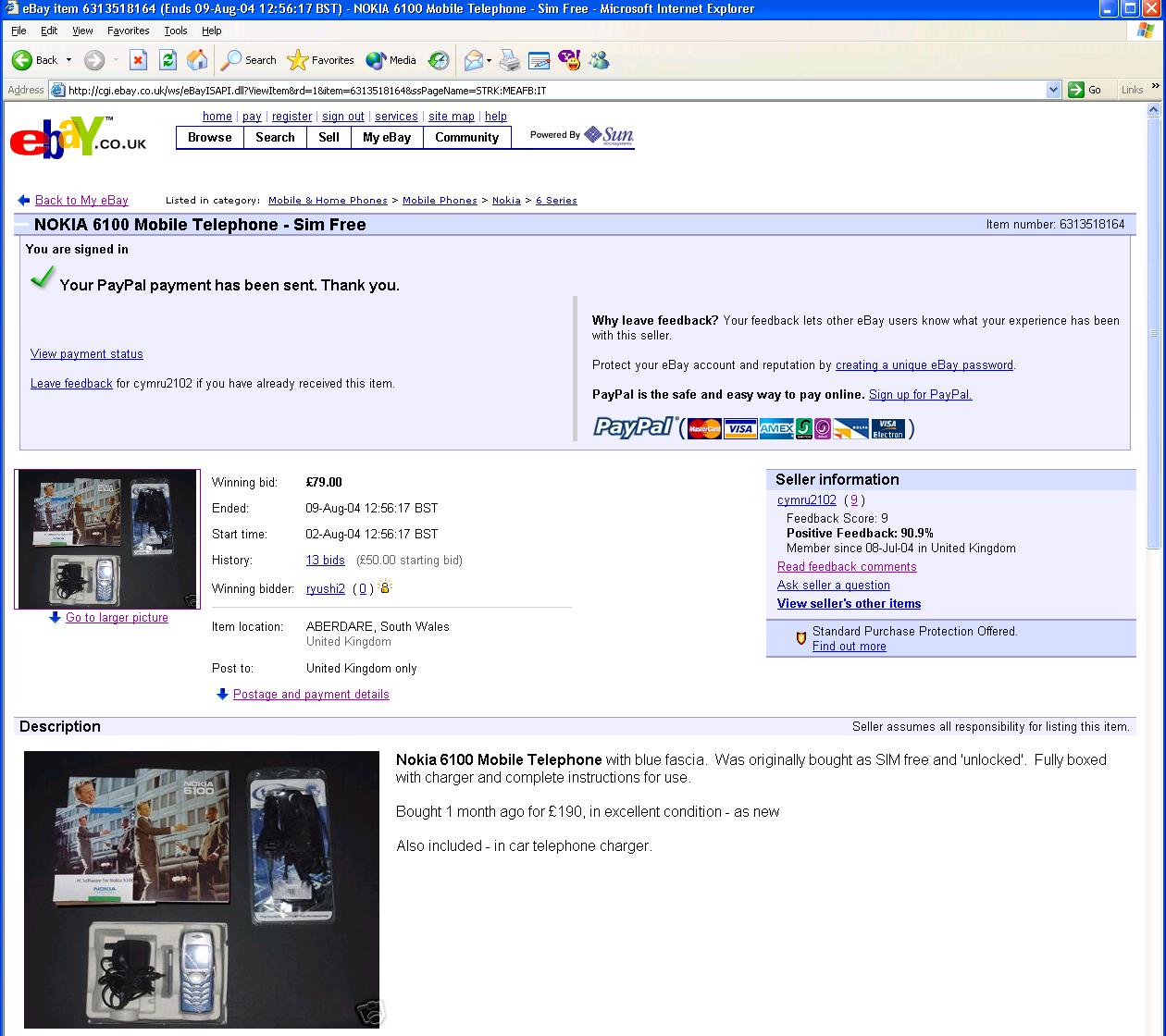
Task: Open the Help menu
Action: pyautogui.click(x=212, y=31)
